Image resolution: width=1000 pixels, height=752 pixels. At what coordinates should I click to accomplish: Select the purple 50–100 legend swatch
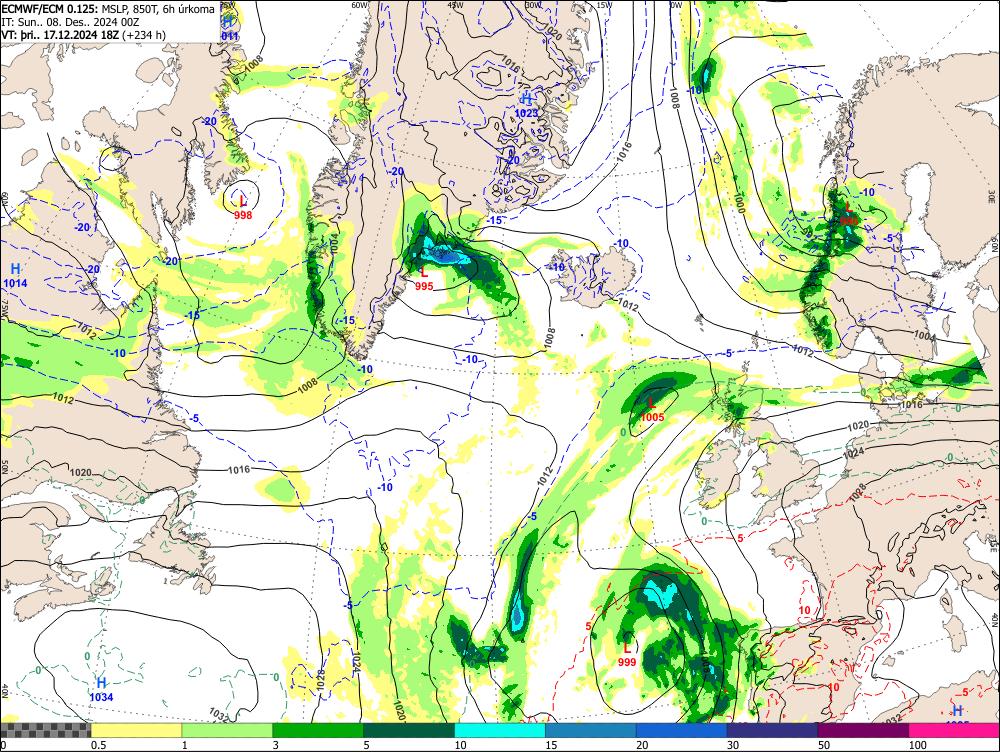tap(864, 730)
